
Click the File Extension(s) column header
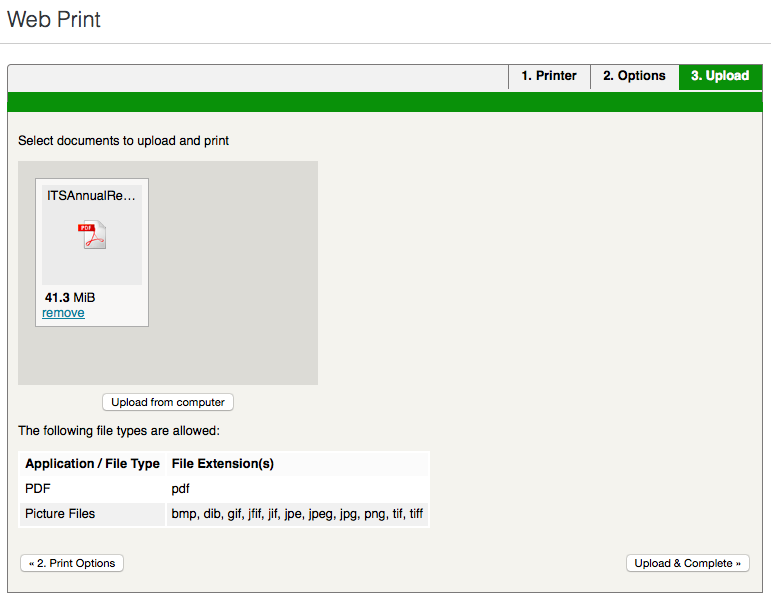click(x=223, y=464)
